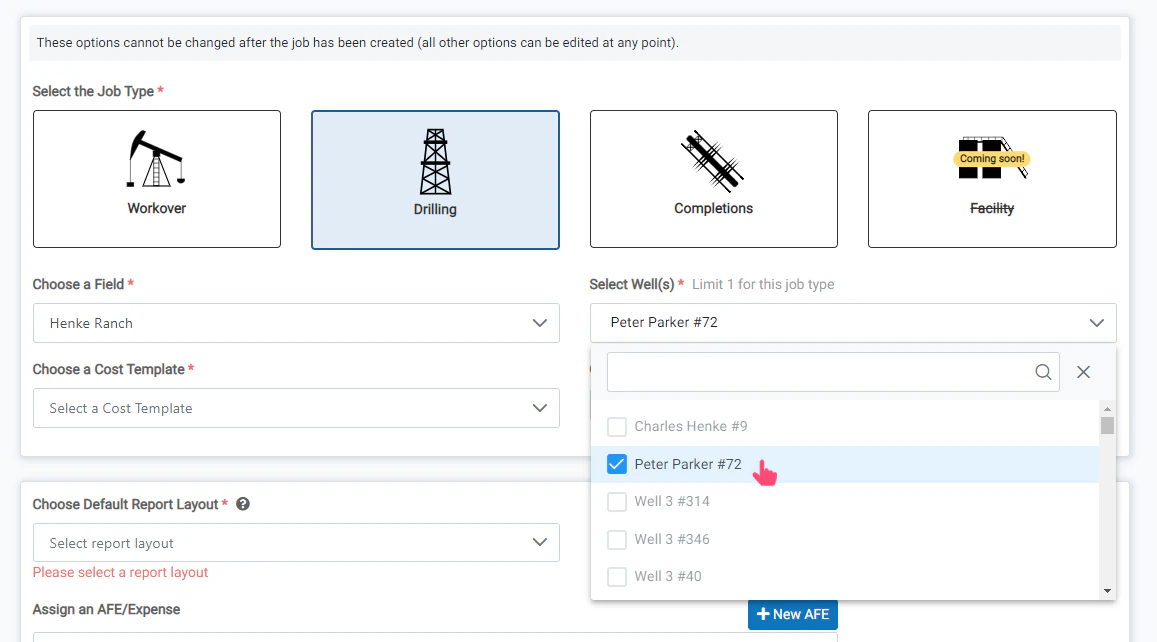Click the plus icon on New AFE
Screen dimensions: 1157x642
765,614
